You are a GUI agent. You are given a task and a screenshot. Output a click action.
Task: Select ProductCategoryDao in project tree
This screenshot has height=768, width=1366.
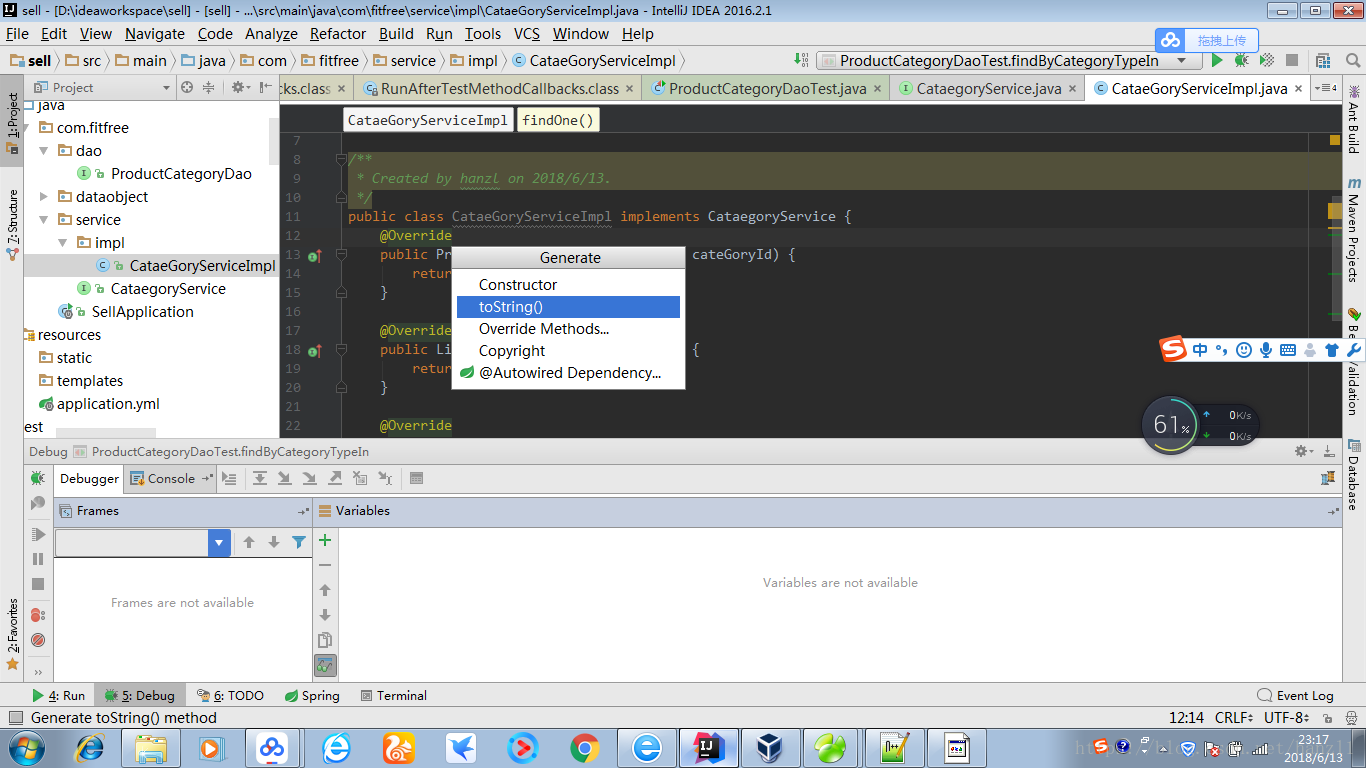click(x=181, y=174)
